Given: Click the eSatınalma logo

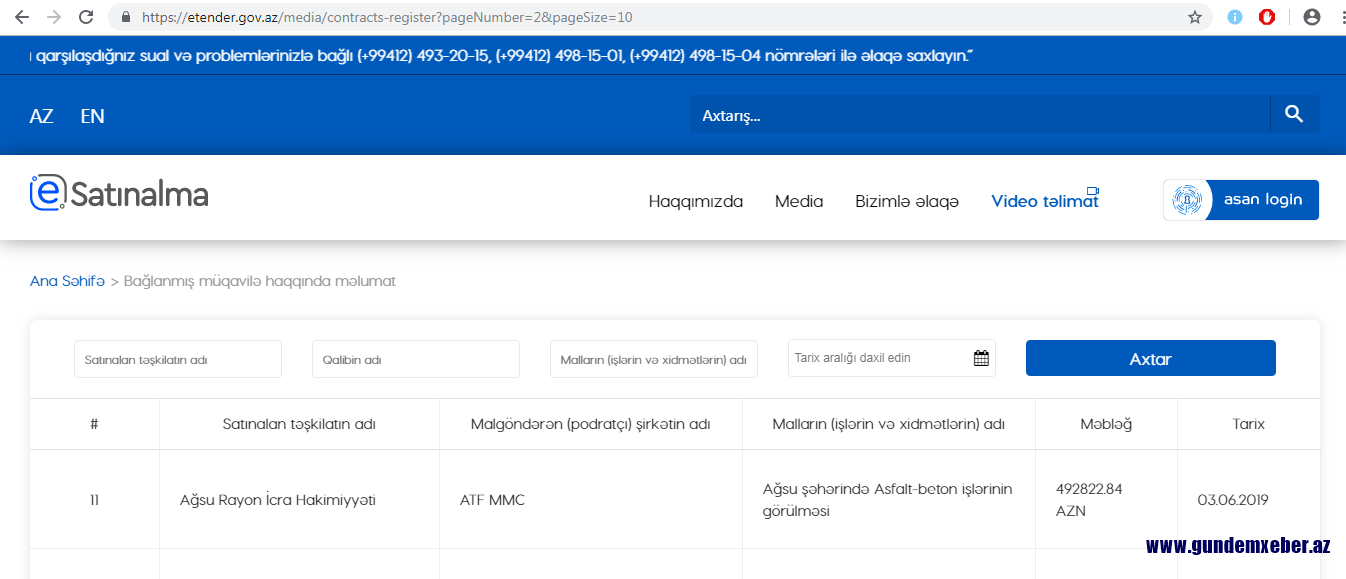Looking at the screenshot, I should click(119, 193).
